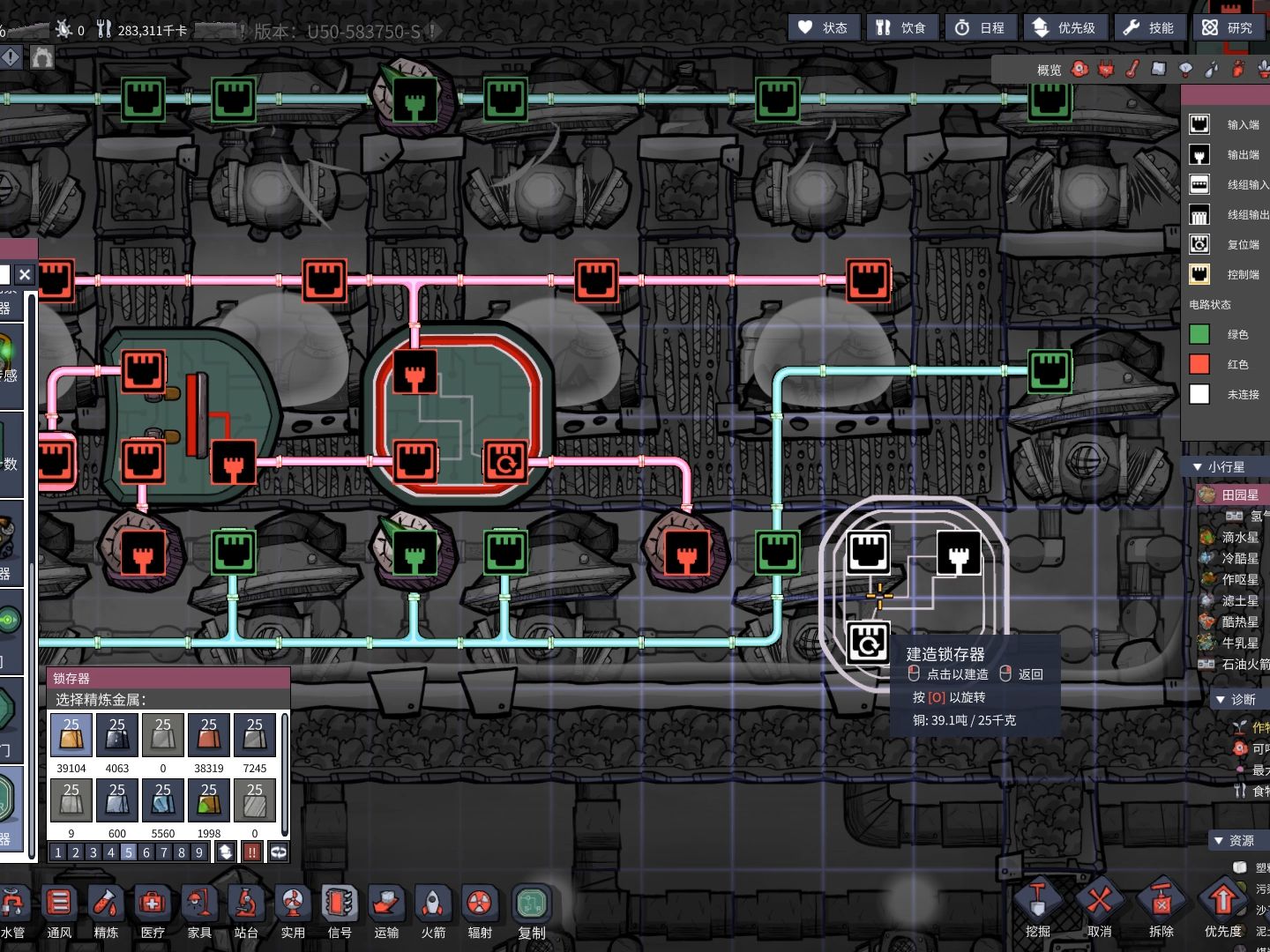Open the Plumbing (水管) build category
Screen dimensions: 1270x952
(12, 911)
